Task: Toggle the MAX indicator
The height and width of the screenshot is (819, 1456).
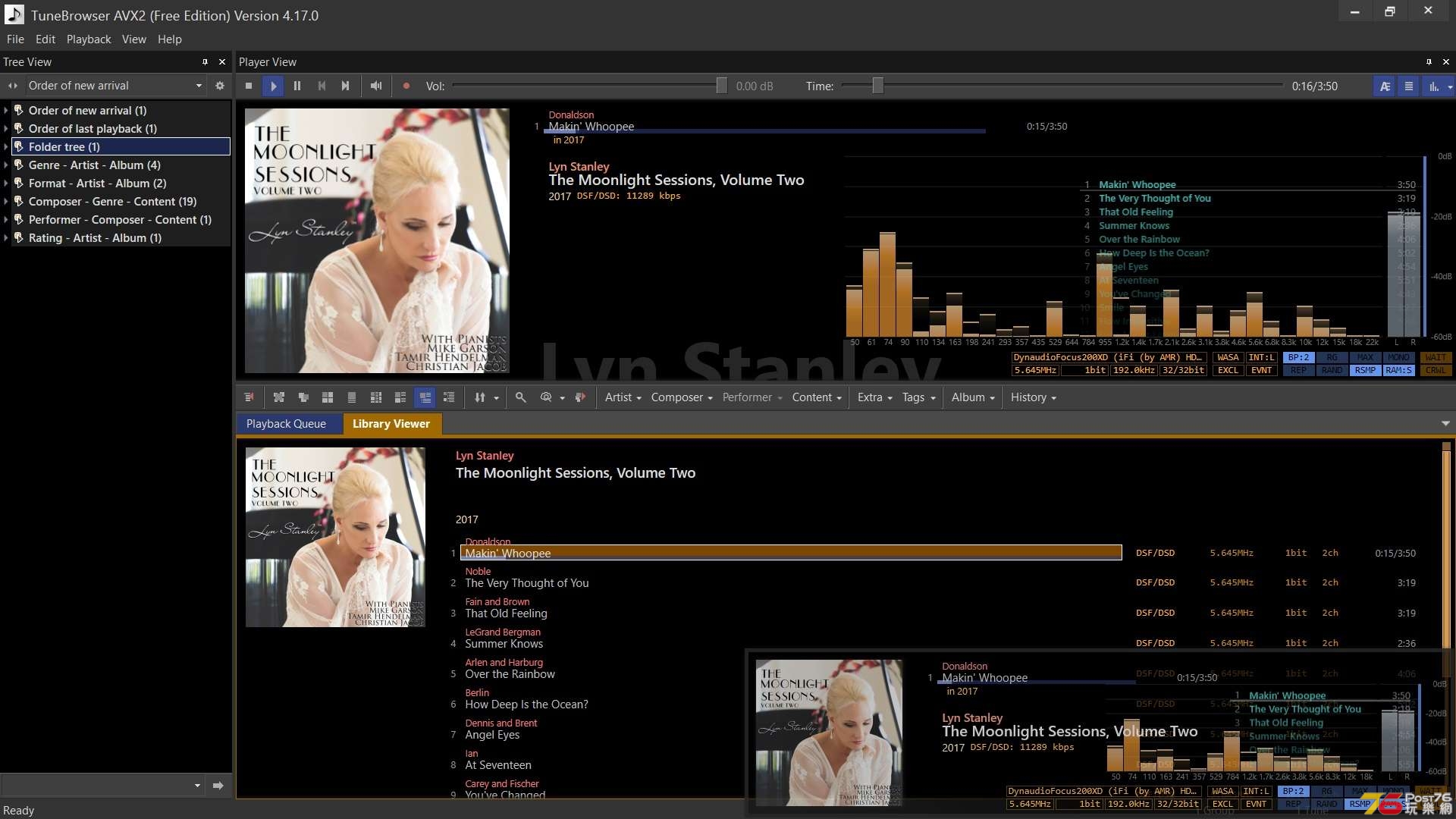Action: (1366, 358)
